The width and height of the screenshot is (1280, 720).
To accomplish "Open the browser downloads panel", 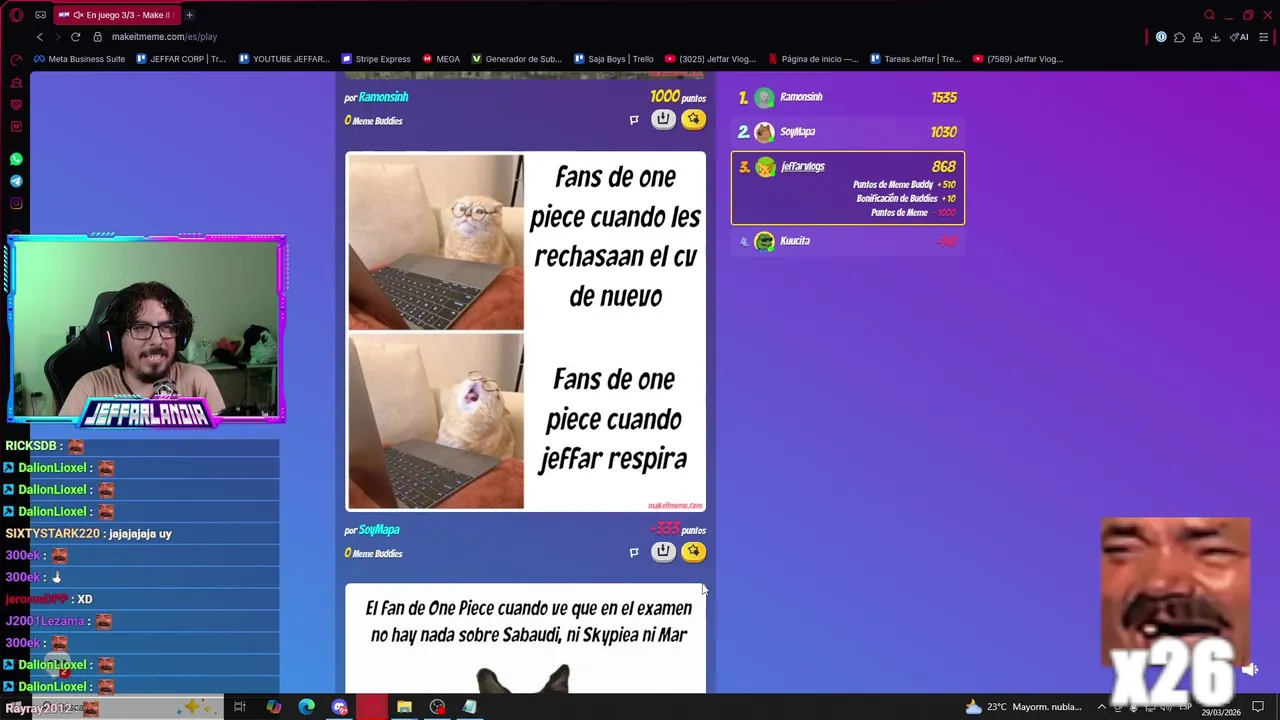I will pos(1215,37).
